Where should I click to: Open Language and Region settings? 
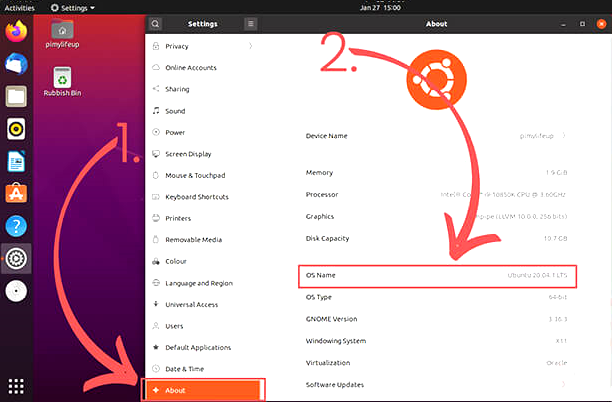click(x=202, y=283)
